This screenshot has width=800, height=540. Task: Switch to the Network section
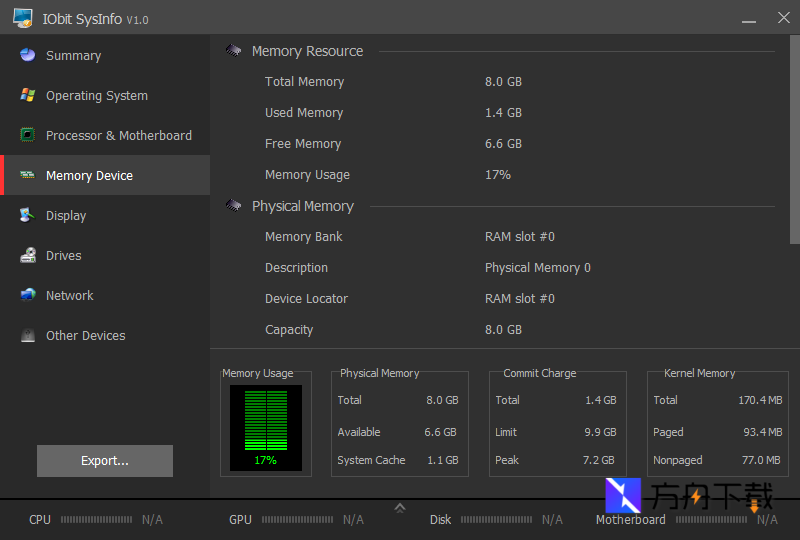click(x=69, y=296)
